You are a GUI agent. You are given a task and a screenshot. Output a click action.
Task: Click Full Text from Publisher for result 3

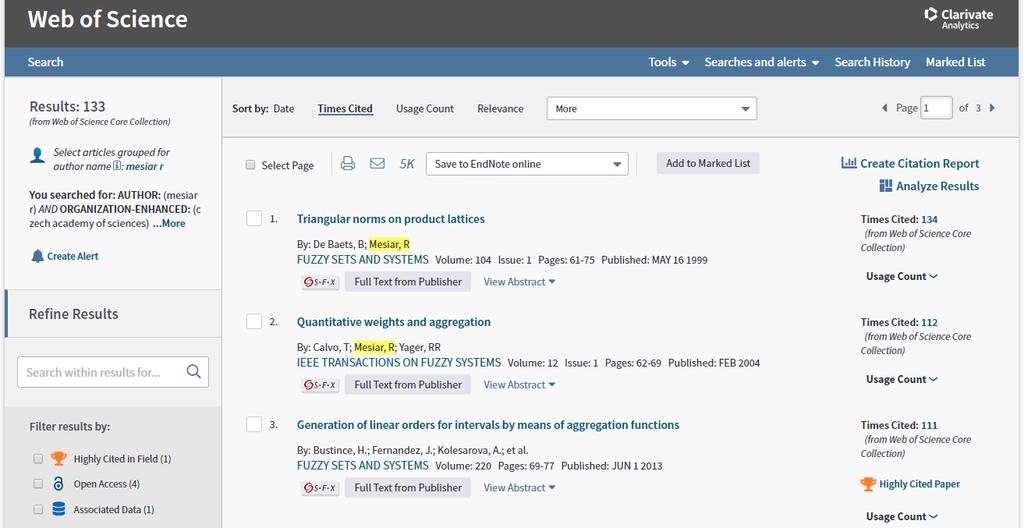(x=408, y=487)
